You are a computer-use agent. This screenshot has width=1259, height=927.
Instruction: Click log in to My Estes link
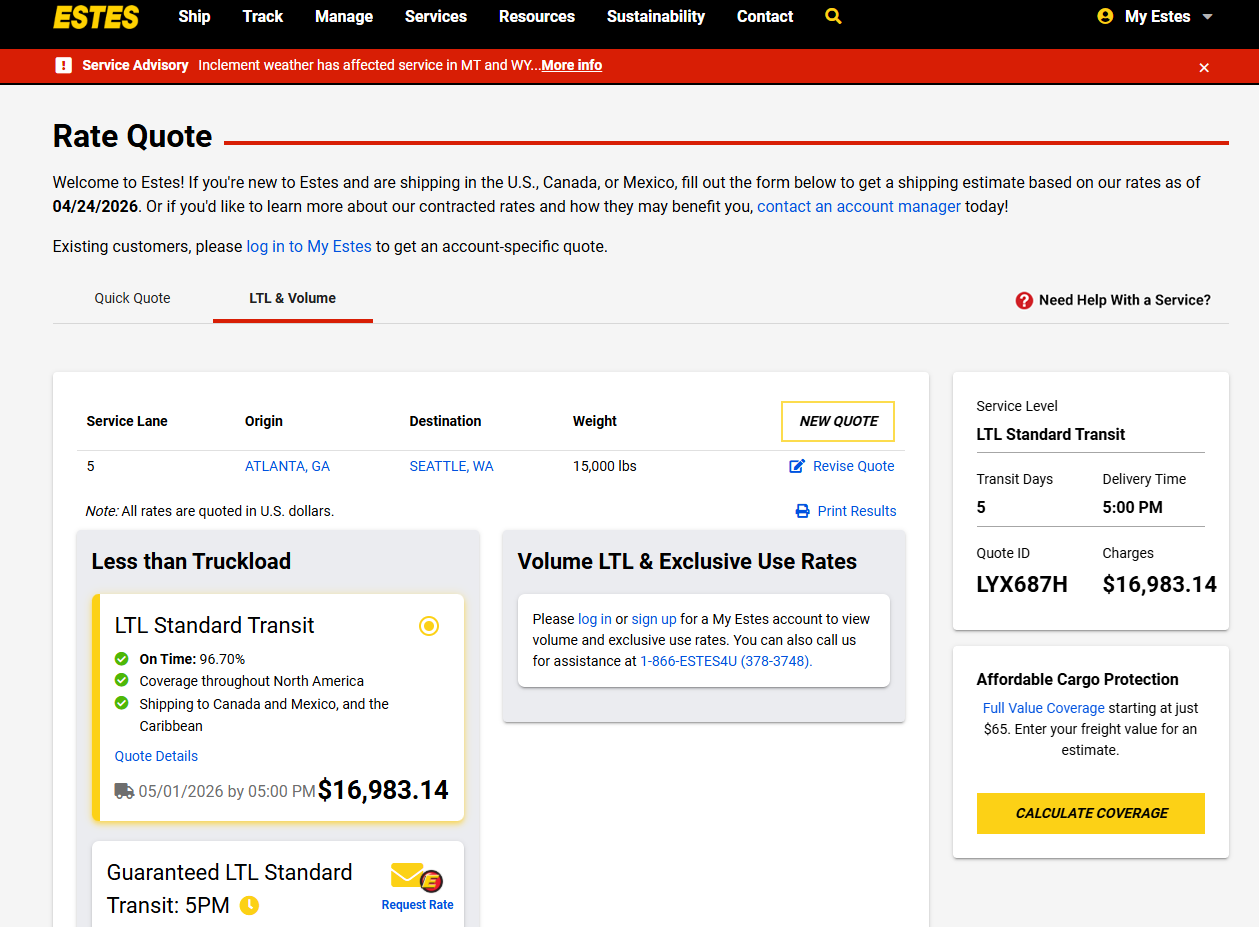click(309, 246)
